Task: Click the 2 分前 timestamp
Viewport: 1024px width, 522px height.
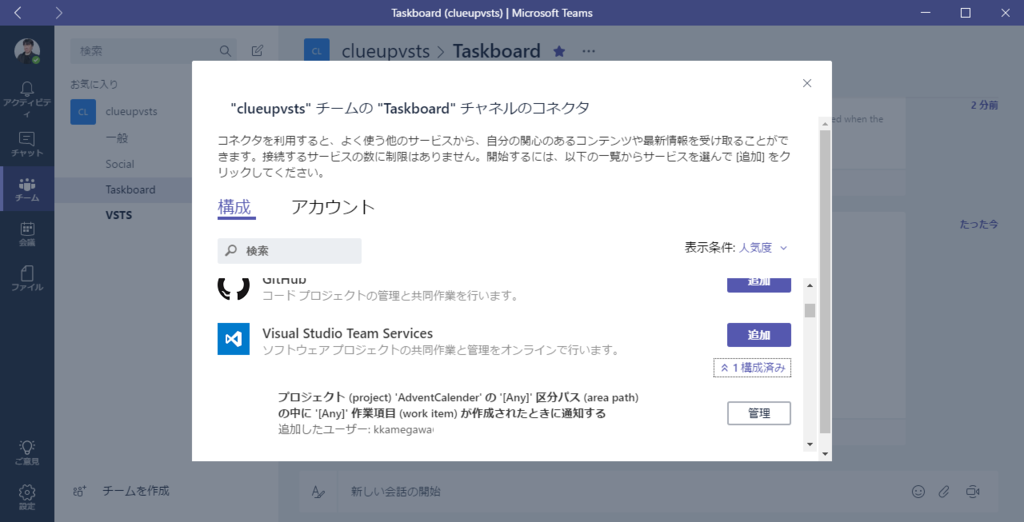Action: (984, 105)
